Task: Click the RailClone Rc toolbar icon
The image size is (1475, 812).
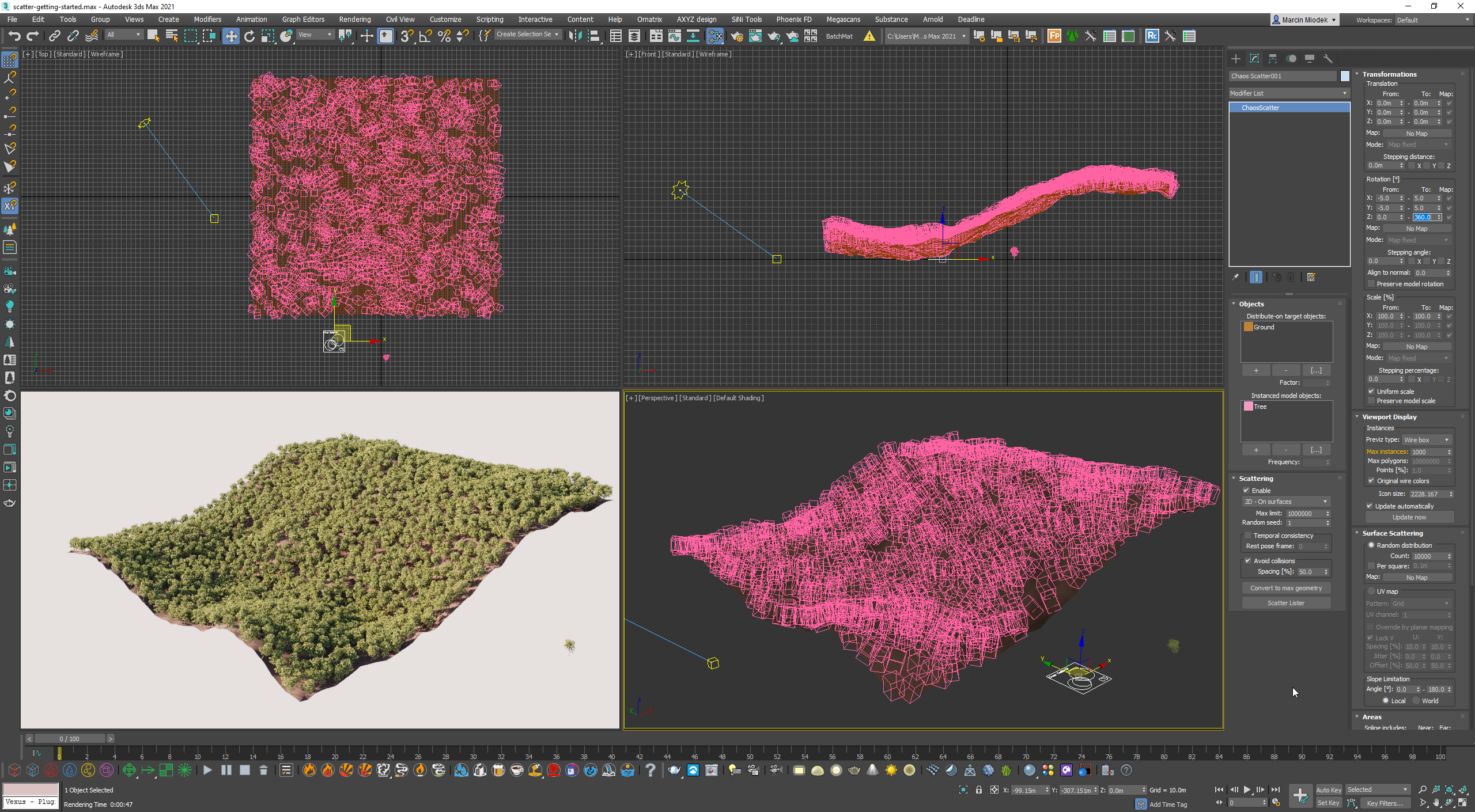Action: click(x=1152, y=36)
